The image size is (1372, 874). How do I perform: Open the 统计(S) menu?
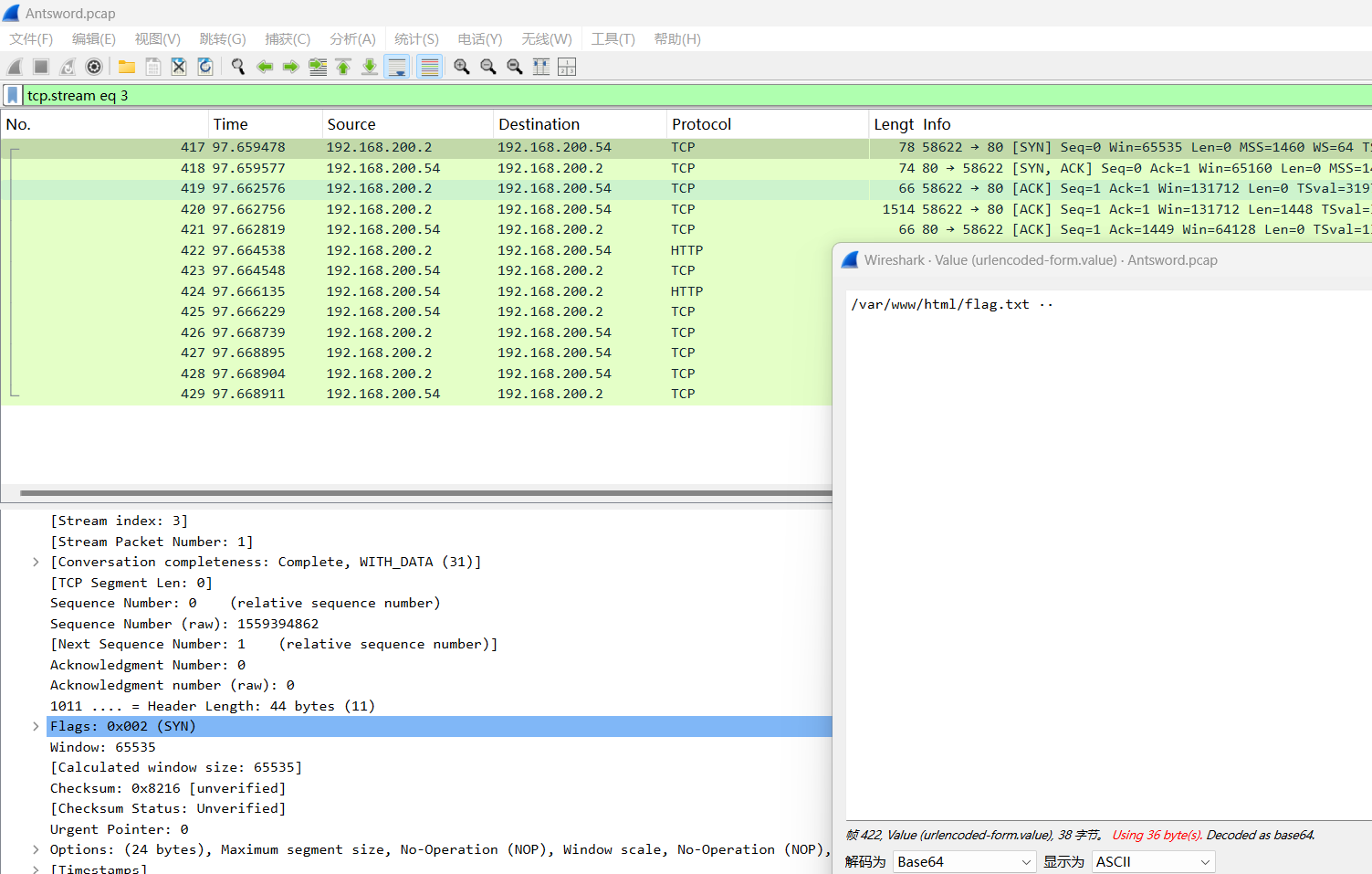tap(416, 39)
